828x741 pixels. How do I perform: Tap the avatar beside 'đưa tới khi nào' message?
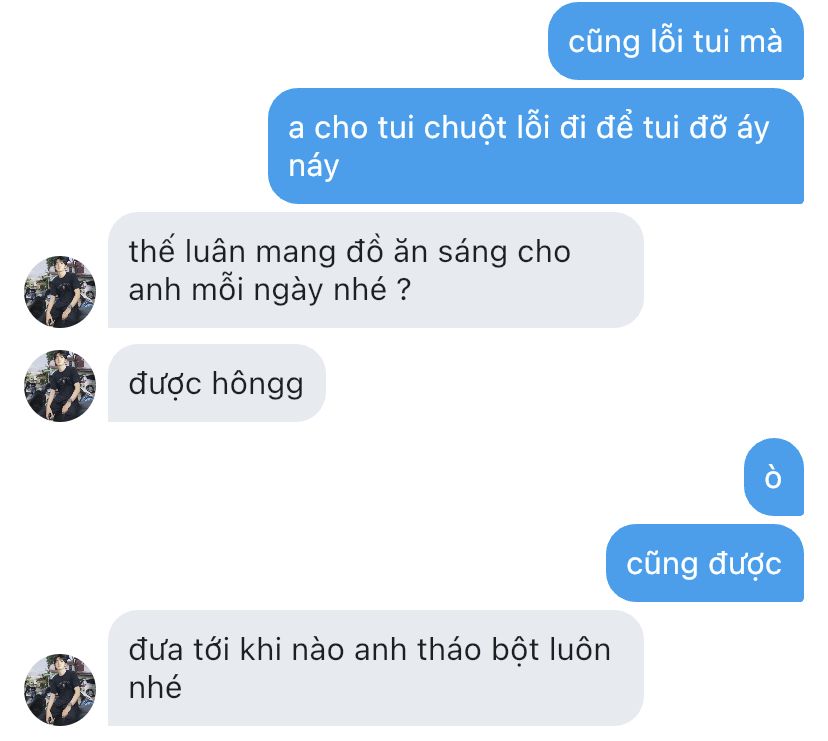(x=60, y=690)
